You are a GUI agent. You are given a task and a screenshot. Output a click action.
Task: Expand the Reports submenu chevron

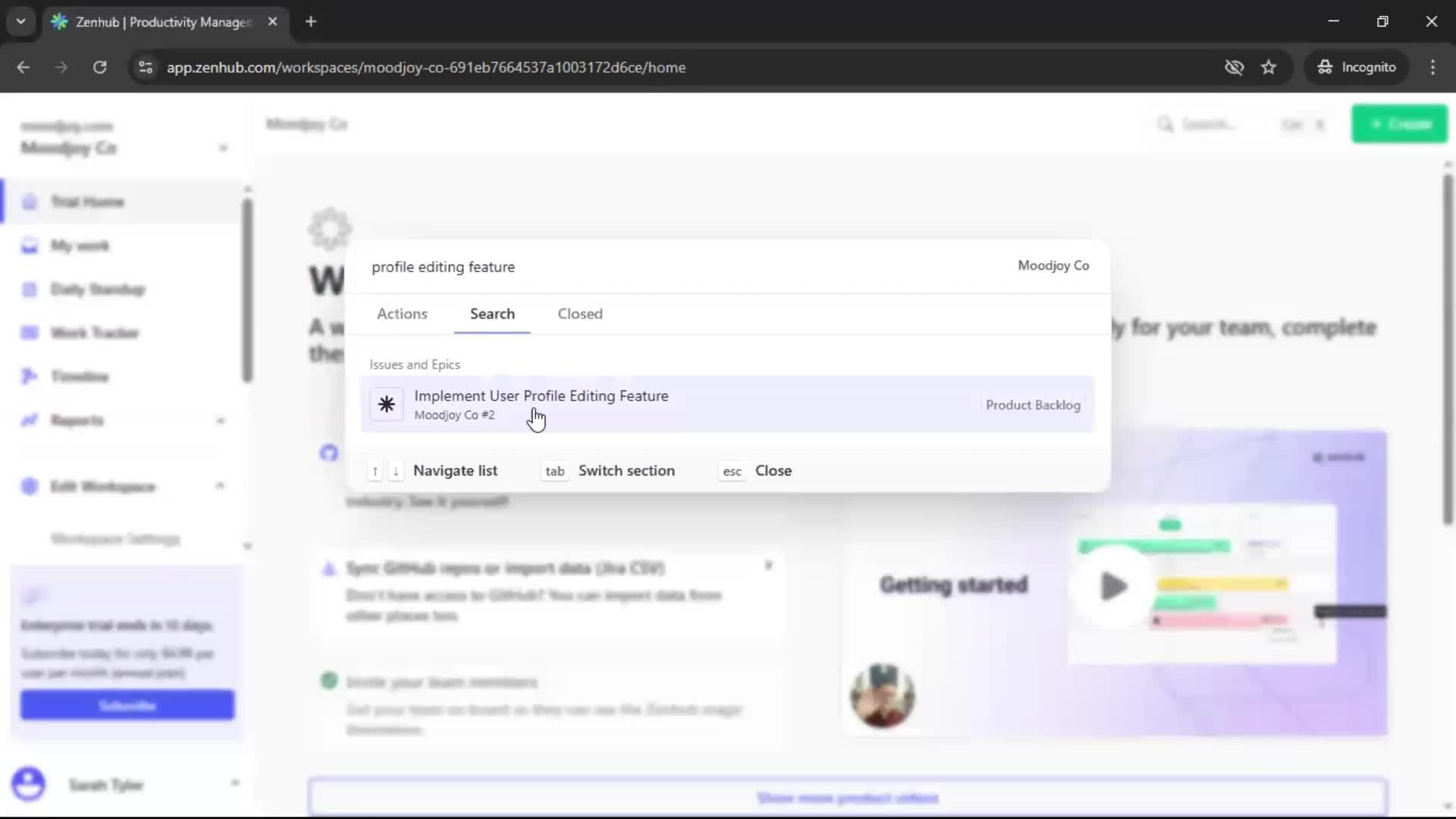pyautogui.click(x=222, y=419)
